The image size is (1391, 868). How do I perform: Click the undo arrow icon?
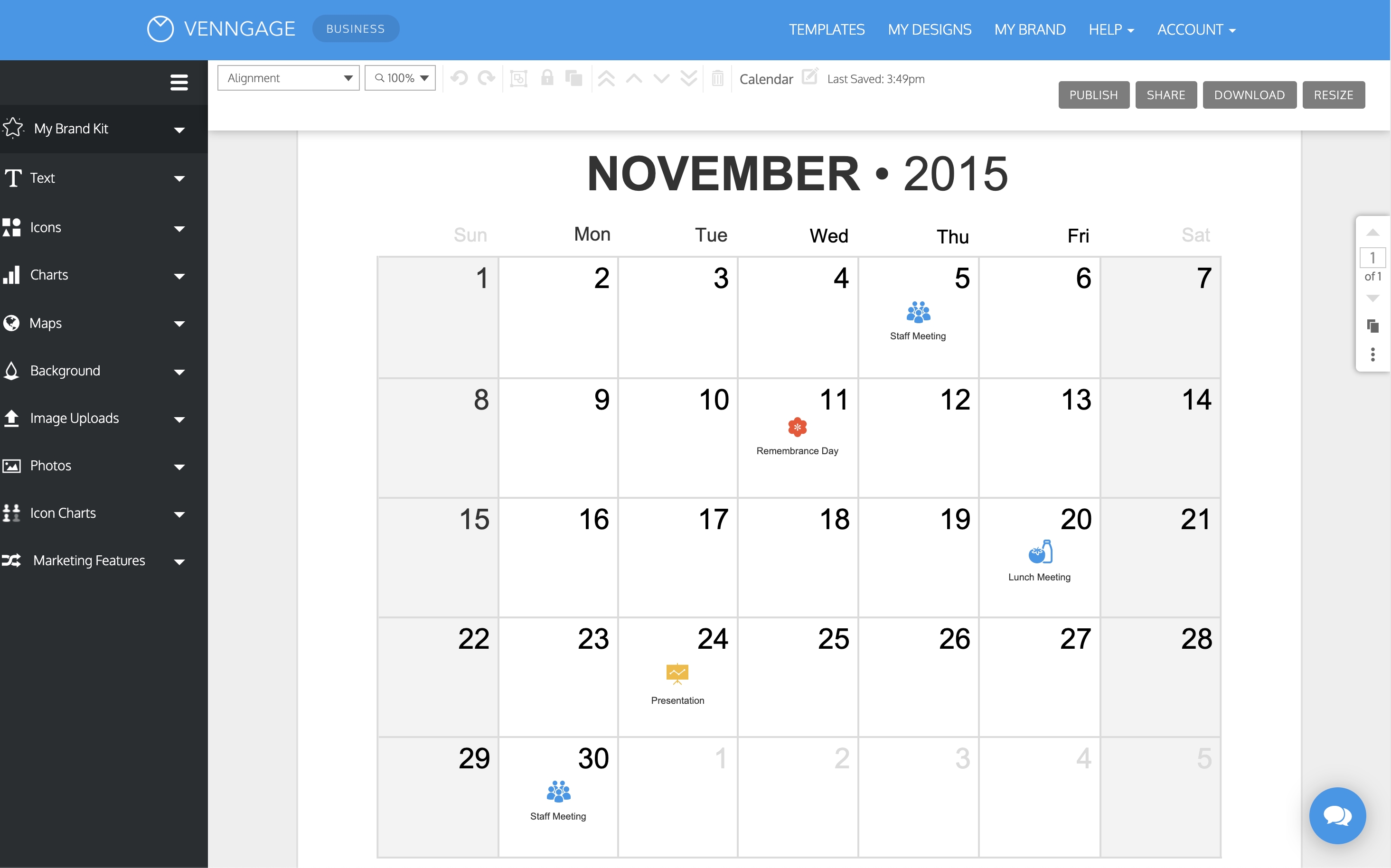pyautogui.click(x=460, y=79)
